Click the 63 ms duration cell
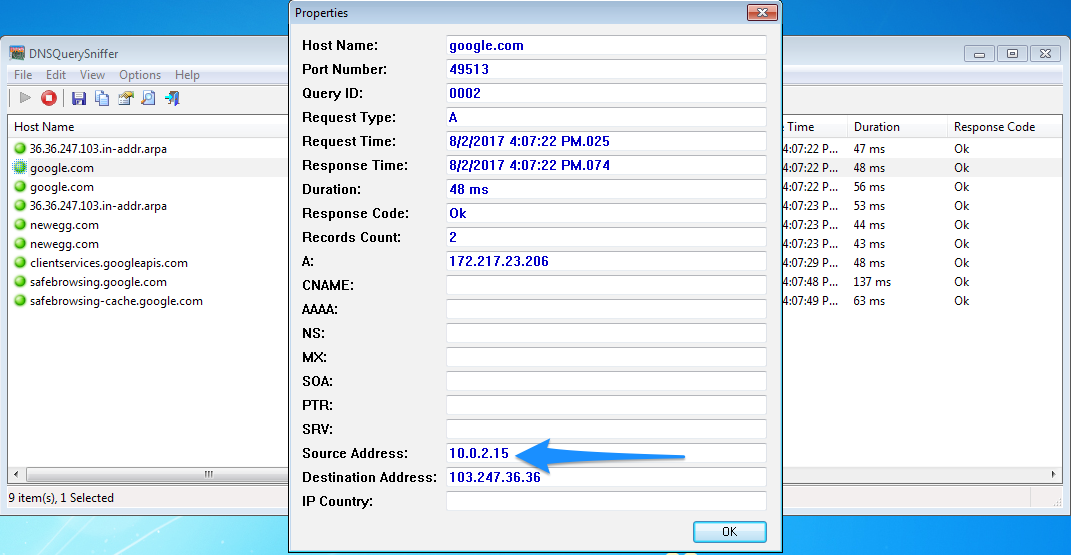Viewport: 1071px width, 555px height. point(869,301)
